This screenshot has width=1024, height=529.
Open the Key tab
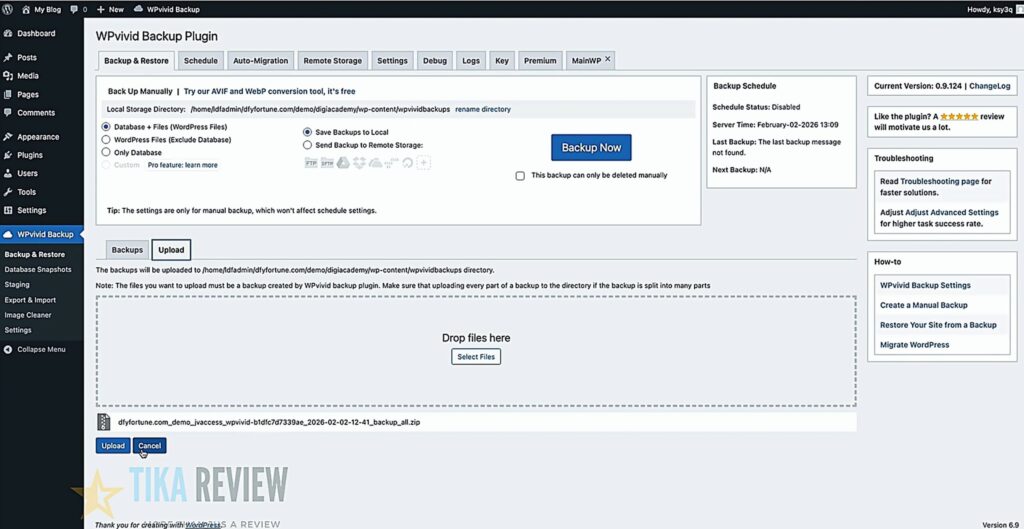[x=502, y=61]
